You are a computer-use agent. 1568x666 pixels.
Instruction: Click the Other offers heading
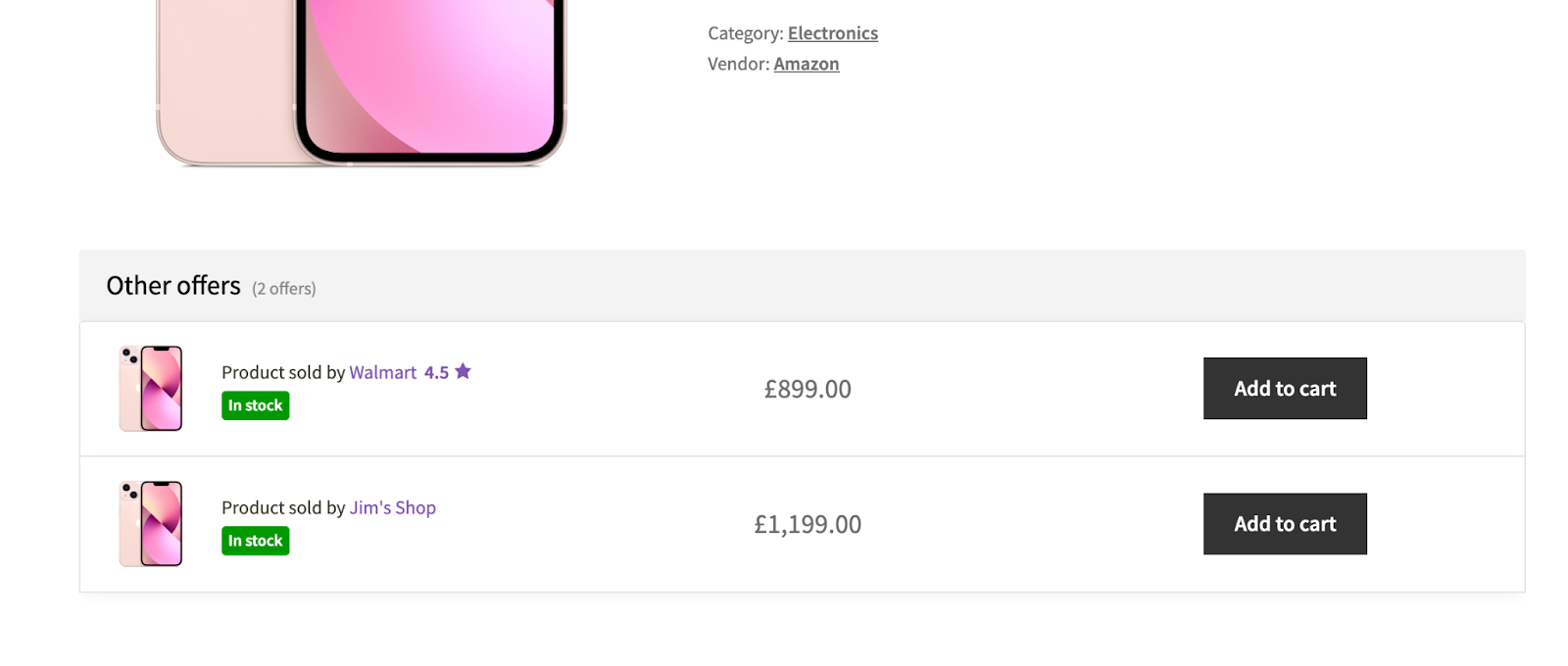coord(173,286)
